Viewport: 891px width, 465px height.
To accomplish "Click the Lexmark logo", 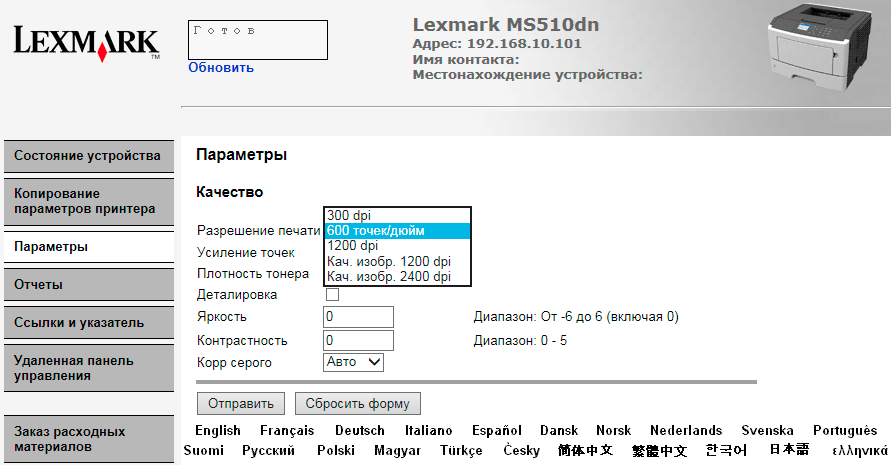I will [86, 43].
